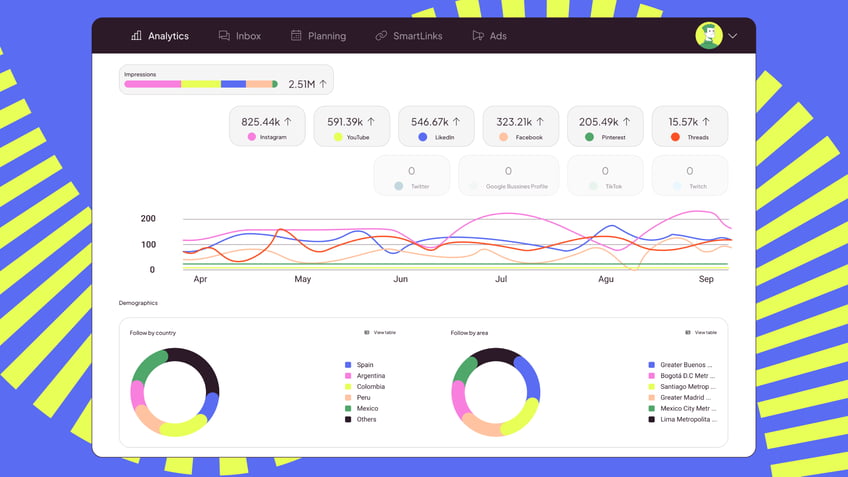Screen dimensions: 848x477
Task: Click the Mexico City Metr legend entry
Action: click(682, 408)
